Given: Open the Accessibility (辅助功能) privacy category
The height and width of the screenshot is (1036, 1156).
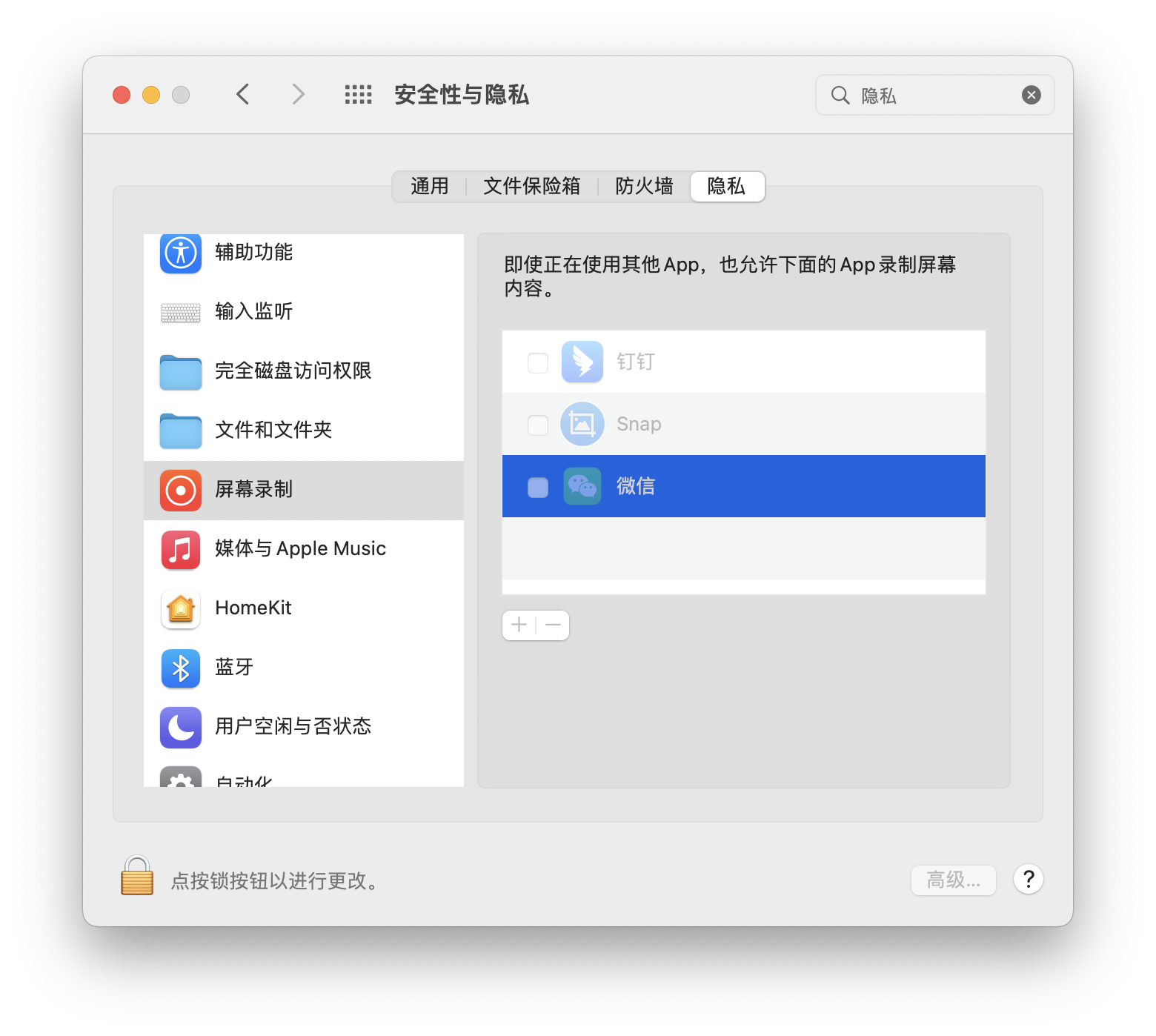Looking at the screenshot, I should 304,253.
